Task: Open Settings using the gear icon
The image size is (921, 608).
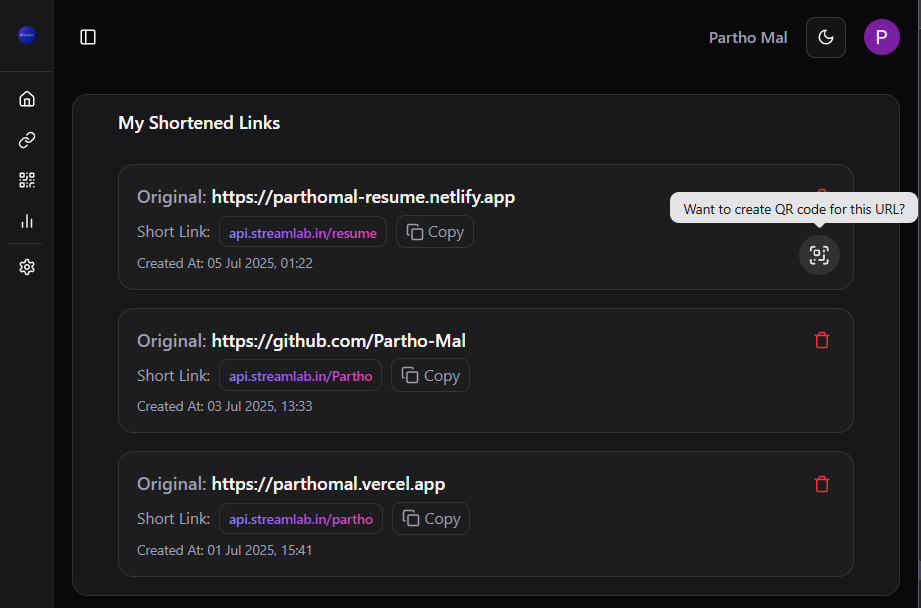Action: point(27,267)
